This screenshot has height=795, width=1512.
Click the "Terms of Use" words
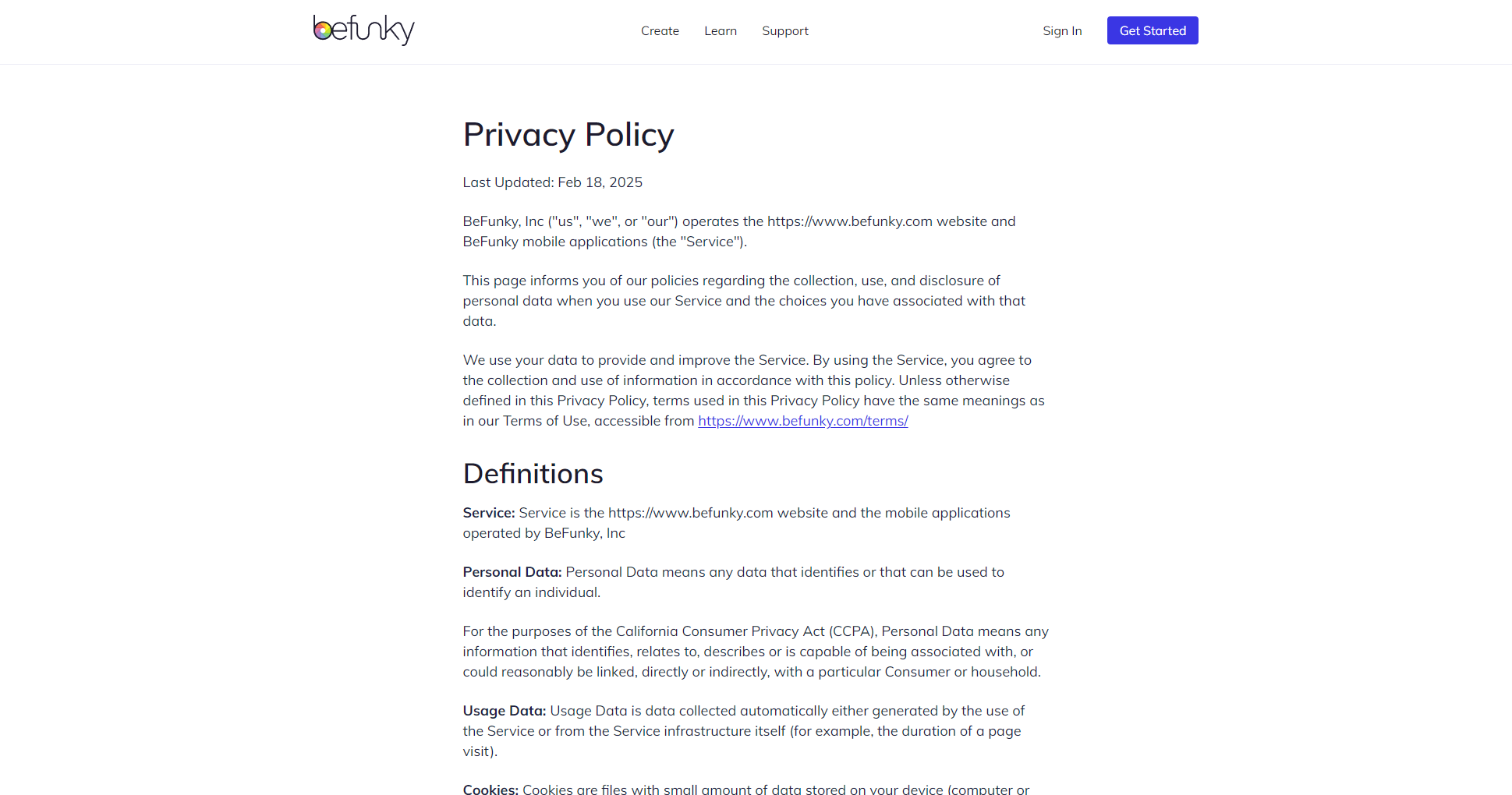[x=545, y=421]
